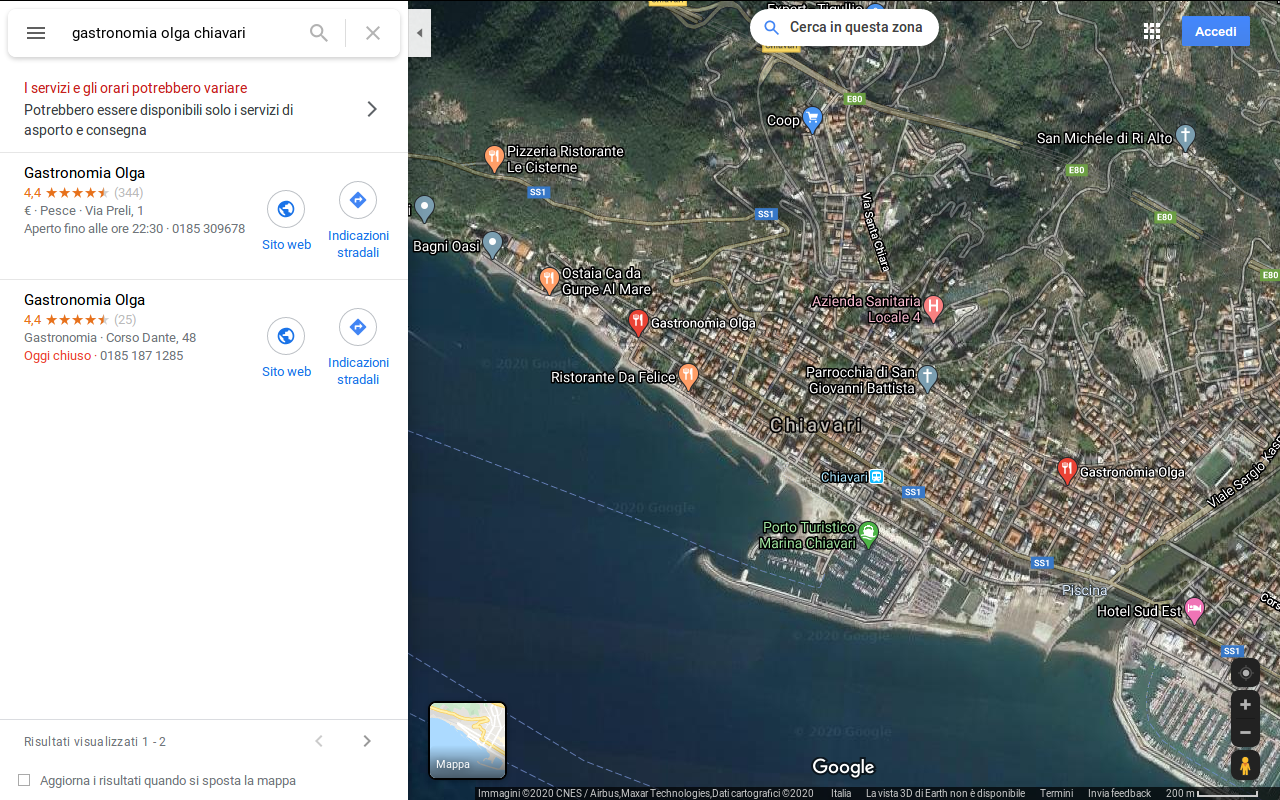This screenshot has width=1280, height=800.
Task: Click the grey pin above Bagni Oasi
Action: click(425, 208)
